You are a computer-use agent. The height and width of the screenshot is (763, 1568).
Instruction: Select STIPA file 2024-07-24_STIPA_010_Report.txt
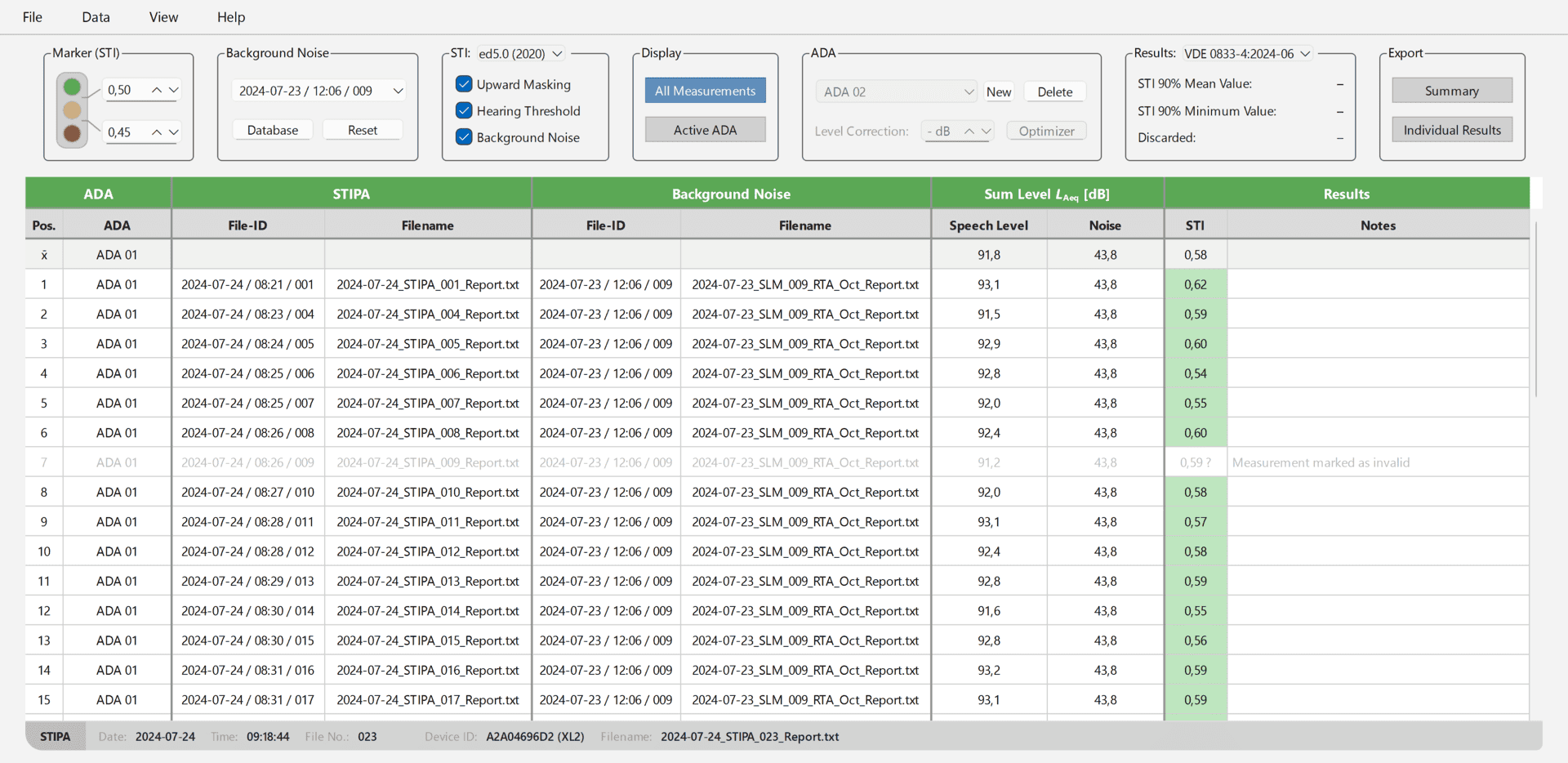tap(428, 492)
